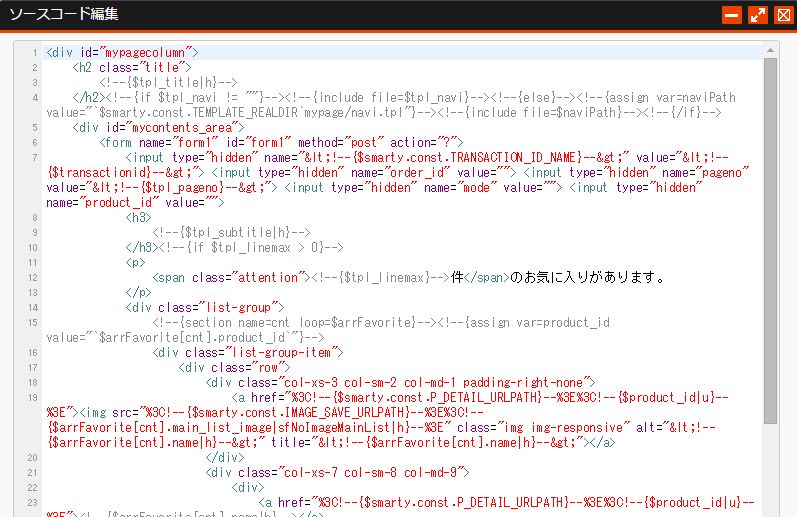The image size is (797, 517).
Task: Click the scrollbar up arrow
Action: (770, 50)
